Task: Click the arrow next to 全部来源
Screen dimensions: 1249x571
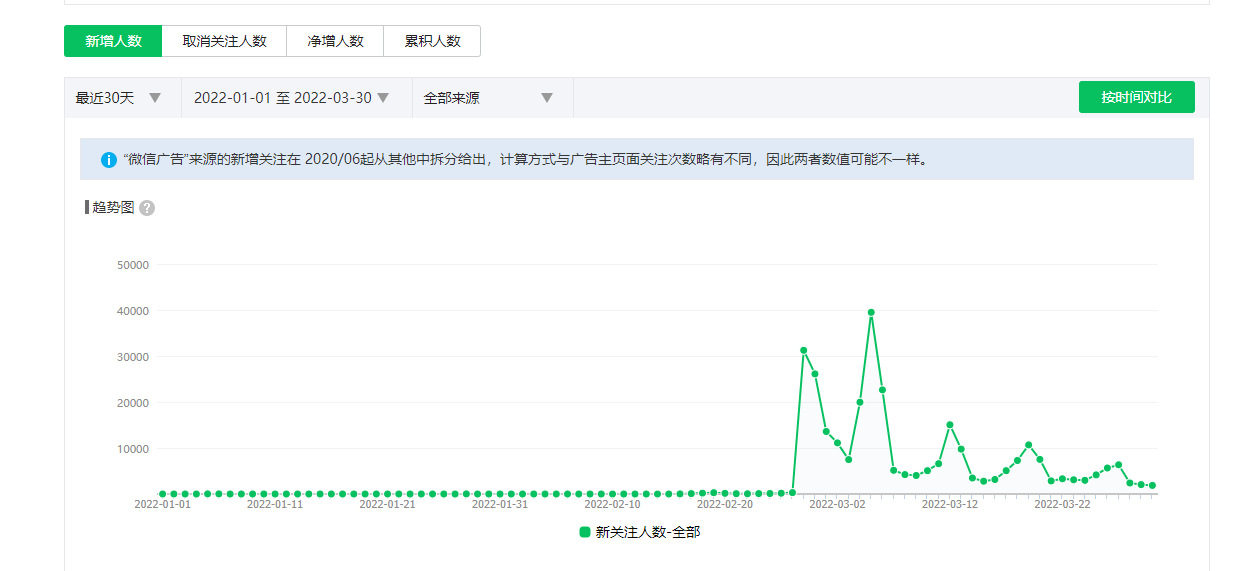Action: 547,98
